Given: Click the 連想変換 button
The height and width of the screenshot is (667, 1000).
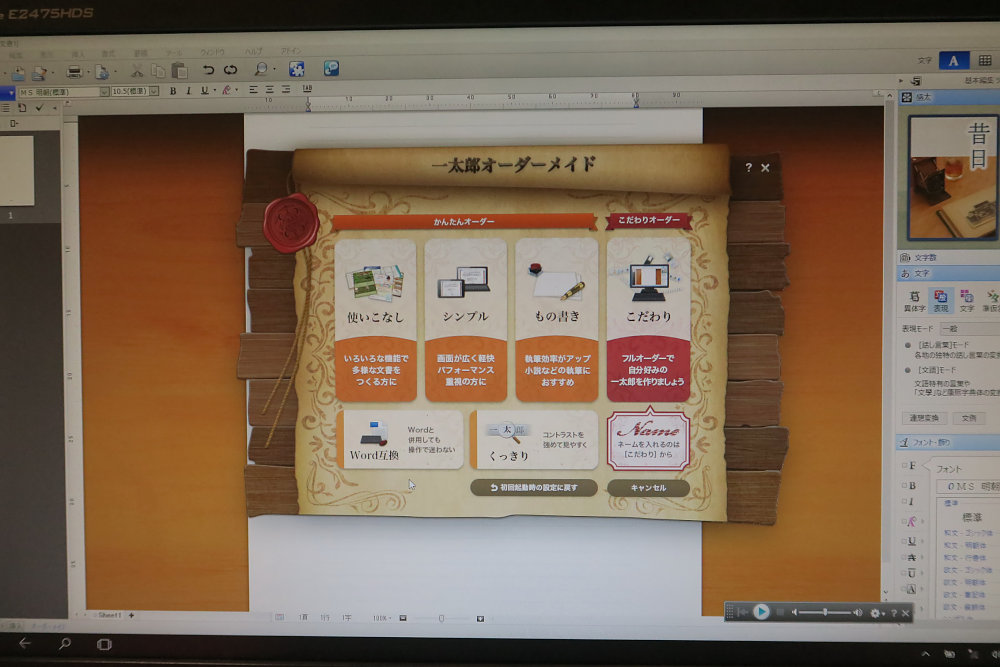Looking at the screenshot, I should [923, 418].
